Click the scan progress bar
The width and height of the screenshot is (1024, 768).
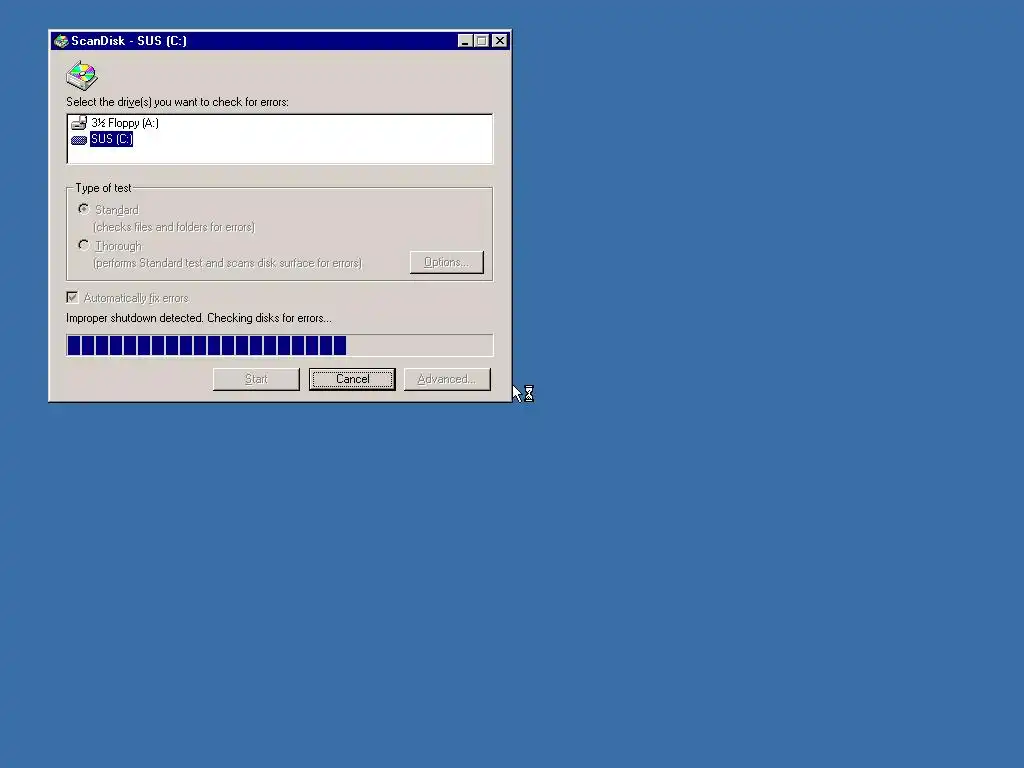click(280, 345)
